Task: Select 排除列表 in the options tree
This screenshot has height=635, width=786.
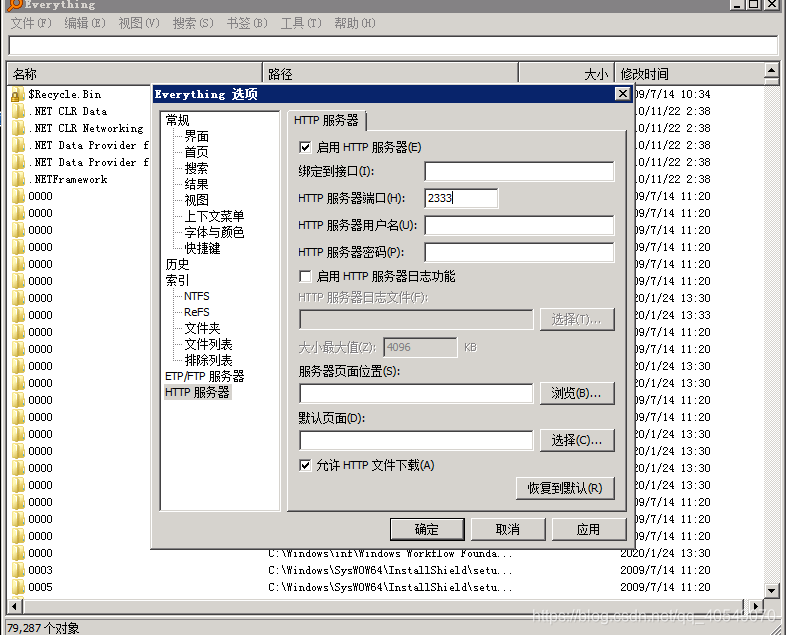Action: pyautogui.click(x=209, y=360)
